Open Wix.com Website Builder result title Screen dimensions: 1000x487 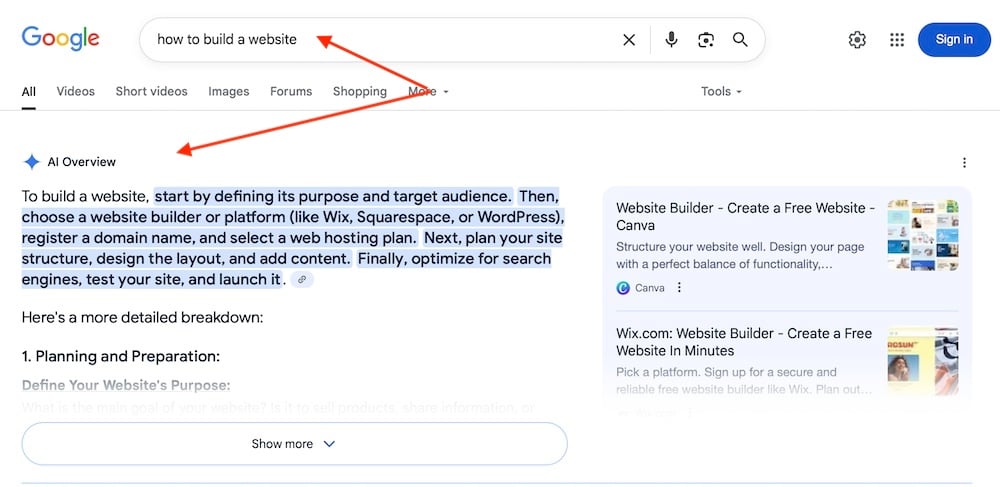744,342
